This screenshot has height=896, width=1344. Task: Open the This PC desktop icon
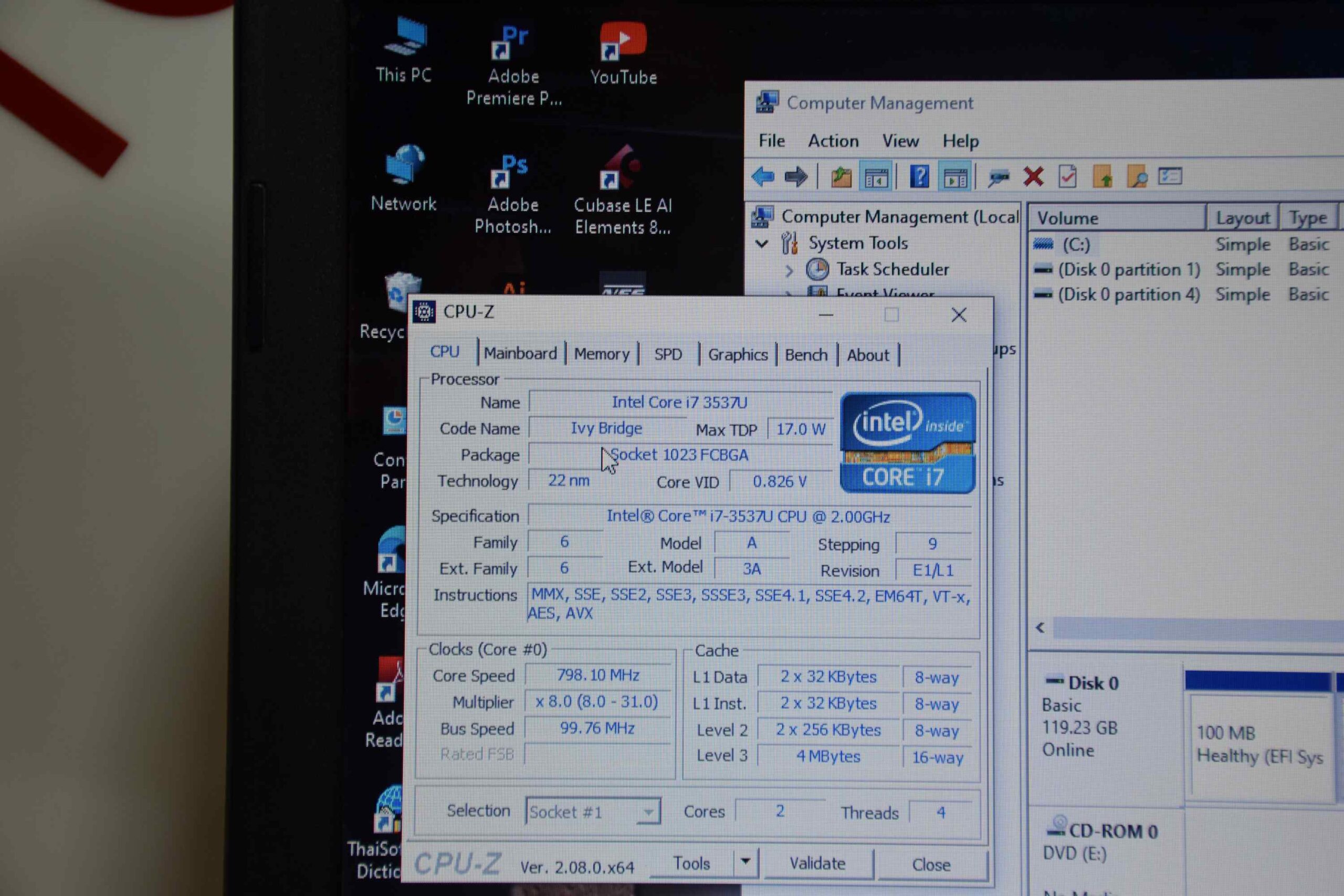tap(404, 50)
